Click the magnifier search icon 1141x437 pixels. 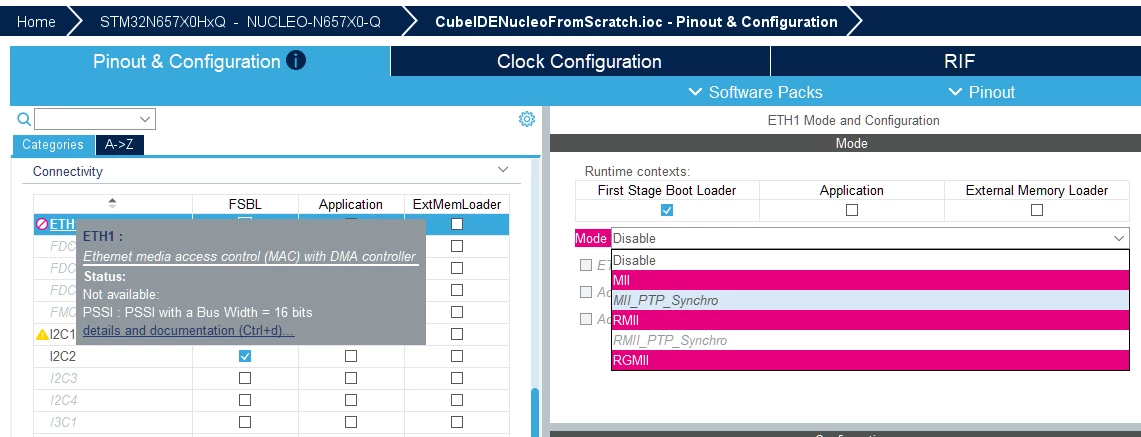point(24,119)
